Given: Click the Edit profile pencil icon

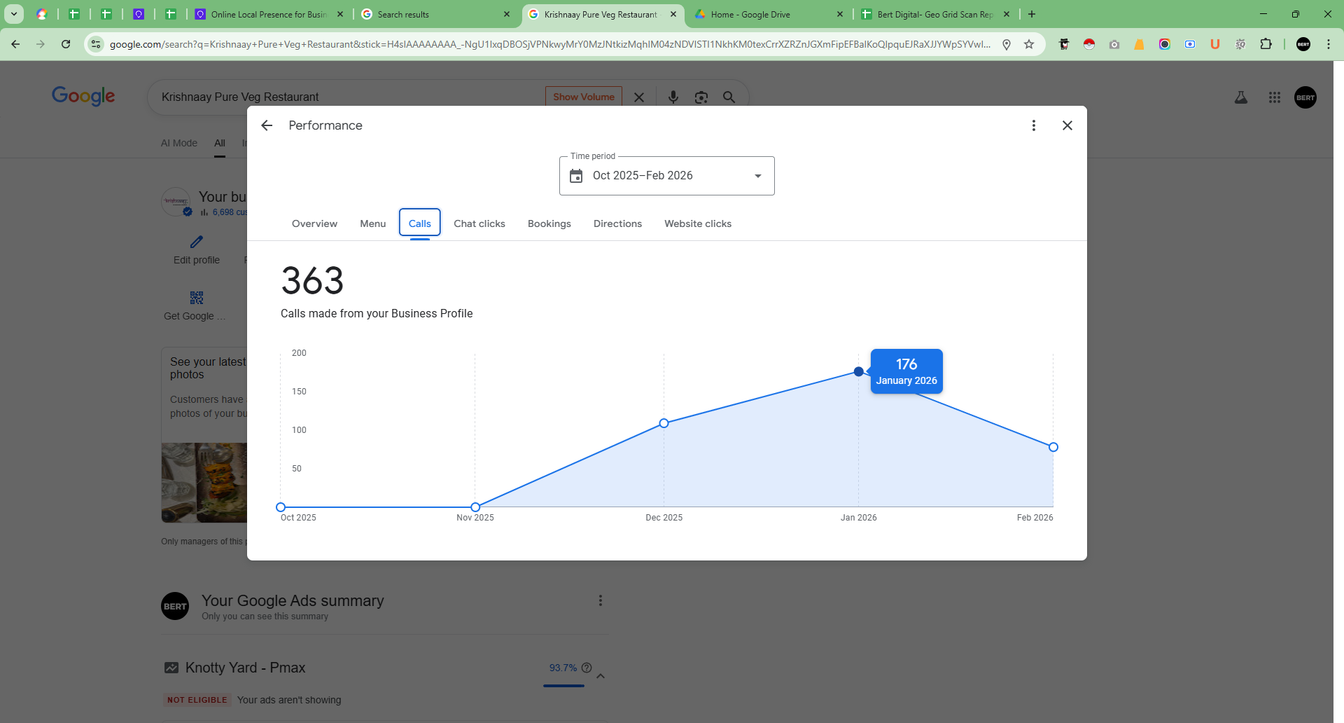Looking at the screenshot, I should pos(196,241).
